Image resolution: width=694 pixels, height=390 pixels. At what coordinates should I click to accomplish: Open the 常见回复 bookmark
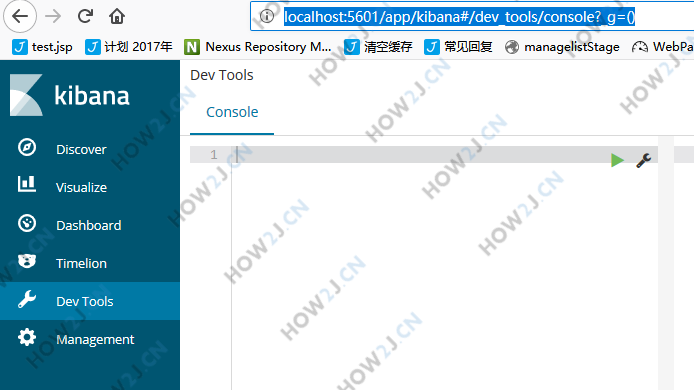point(458,46)
